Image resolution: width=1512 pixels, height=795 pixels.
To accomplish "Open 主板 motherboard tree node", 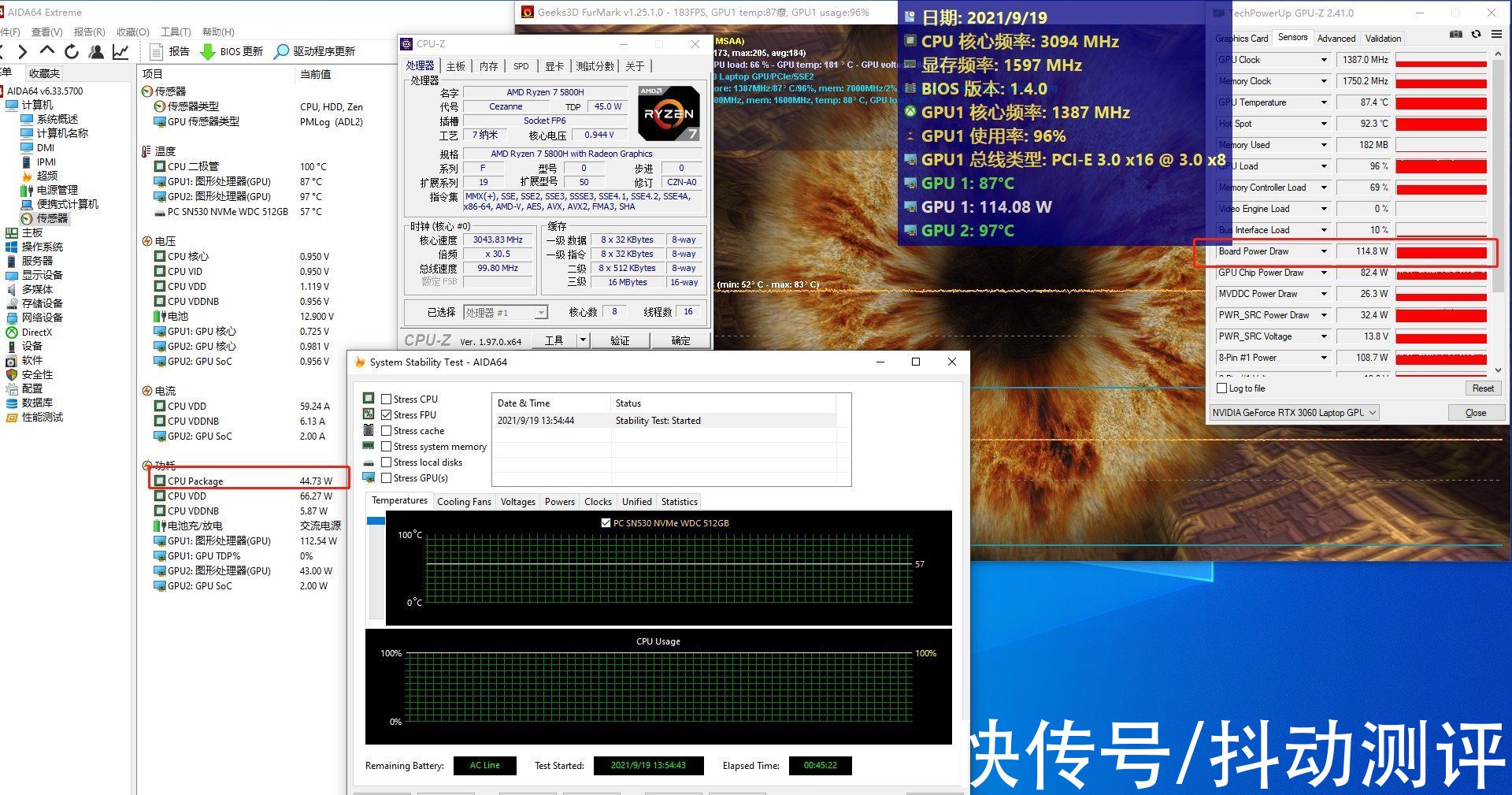I will pyautogui.click(x=24, y=232).
